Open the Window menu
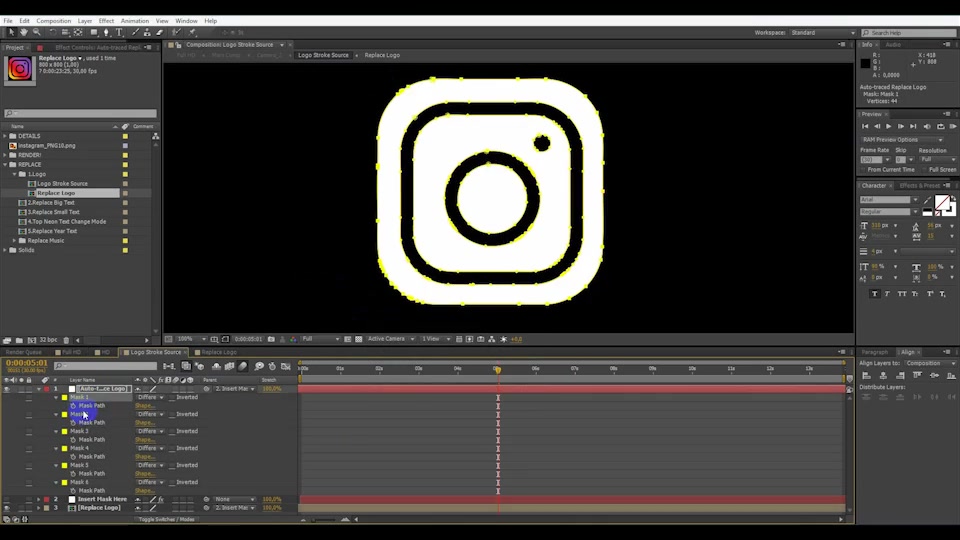 (186, 21)
